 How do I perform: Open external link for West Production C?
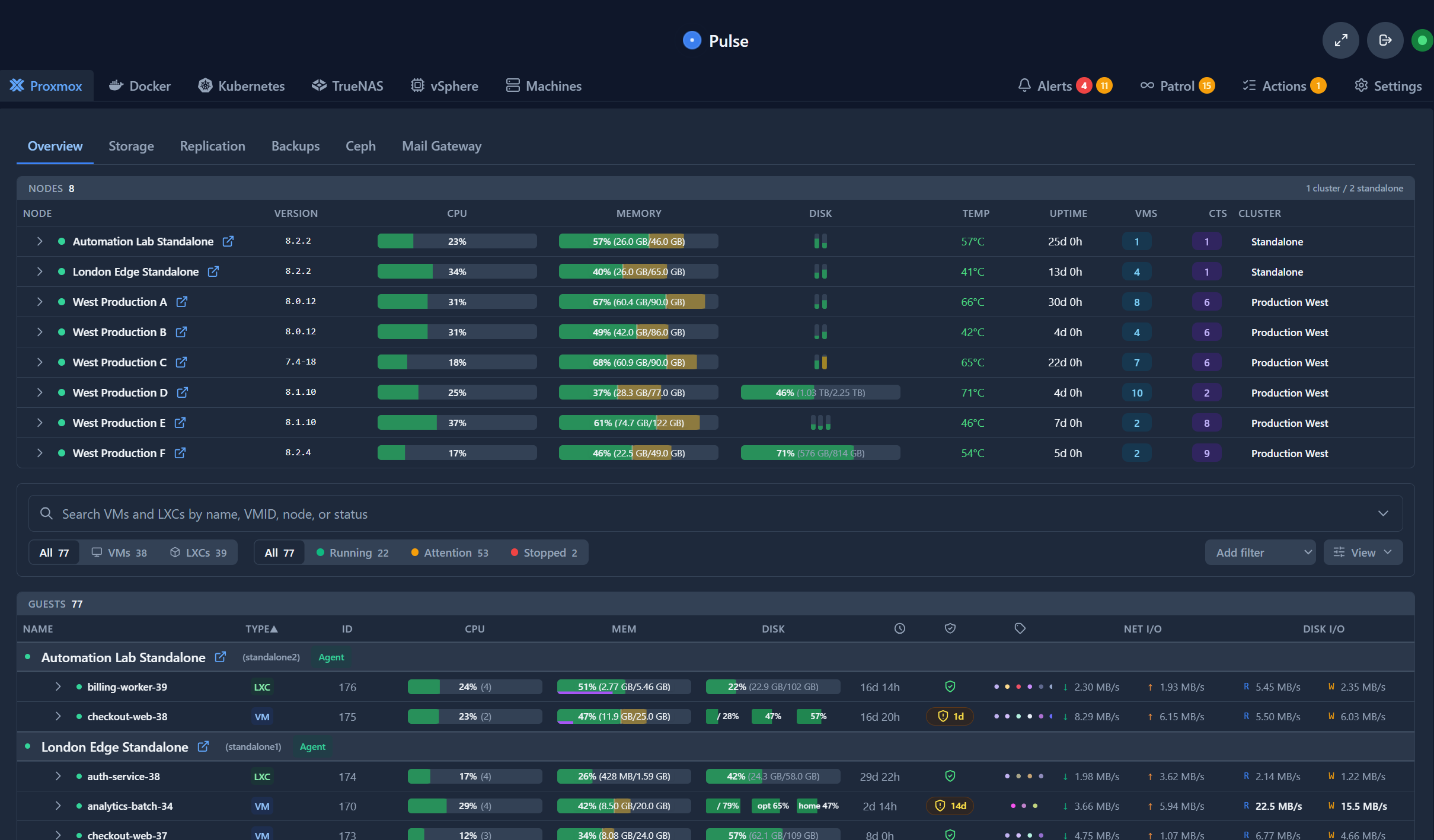181,362
